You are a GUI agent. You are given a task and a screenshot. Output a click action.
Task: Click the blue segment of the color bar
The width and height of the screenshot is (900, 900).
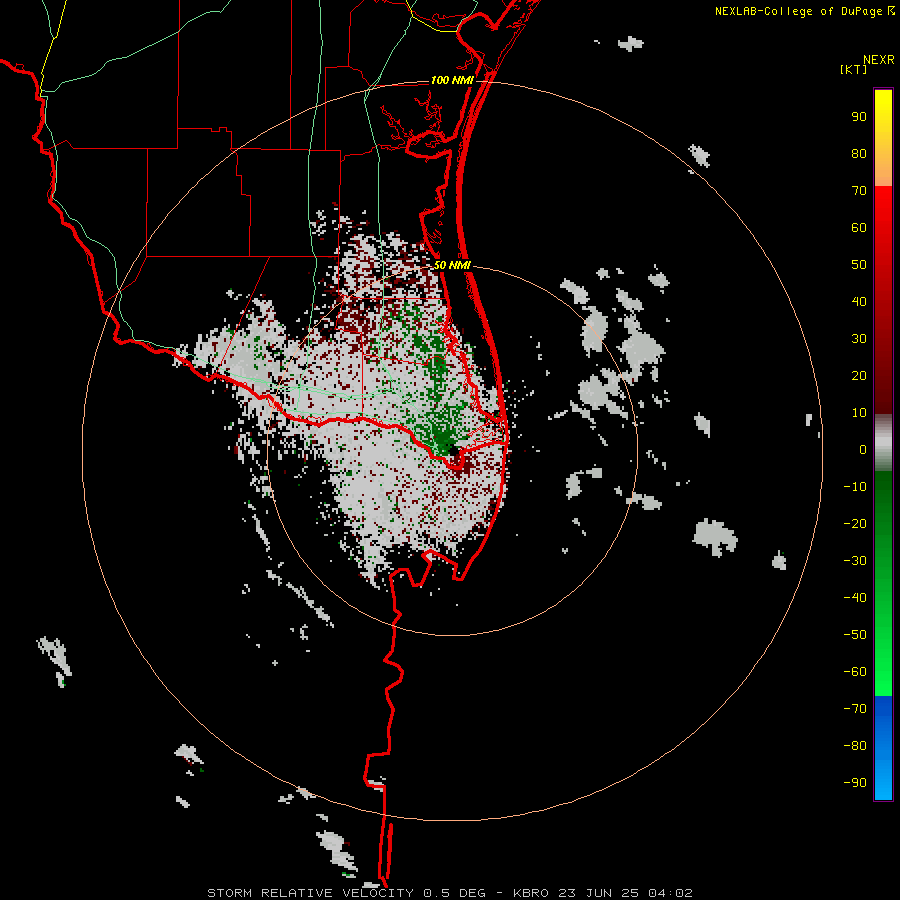(883, 747)
